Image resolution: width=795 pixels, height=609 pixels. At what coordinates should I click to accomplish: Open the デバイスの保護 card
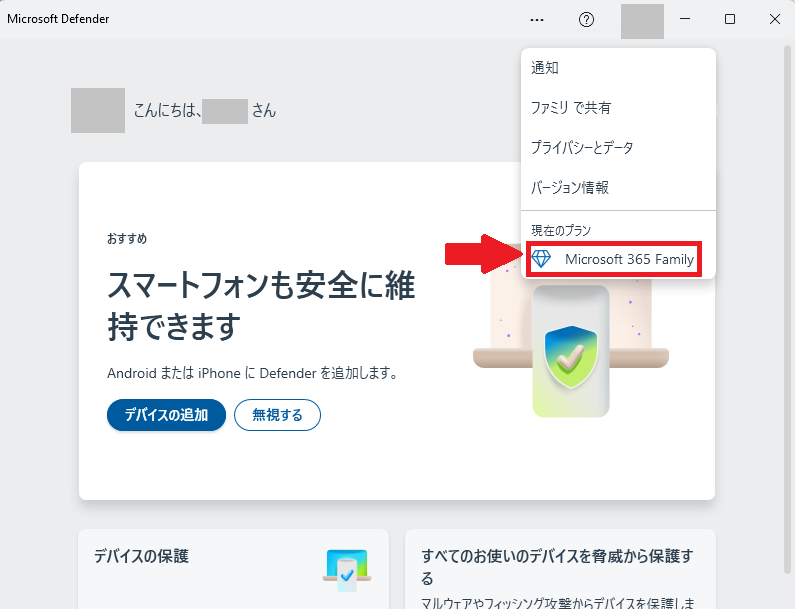pos(233,569)
